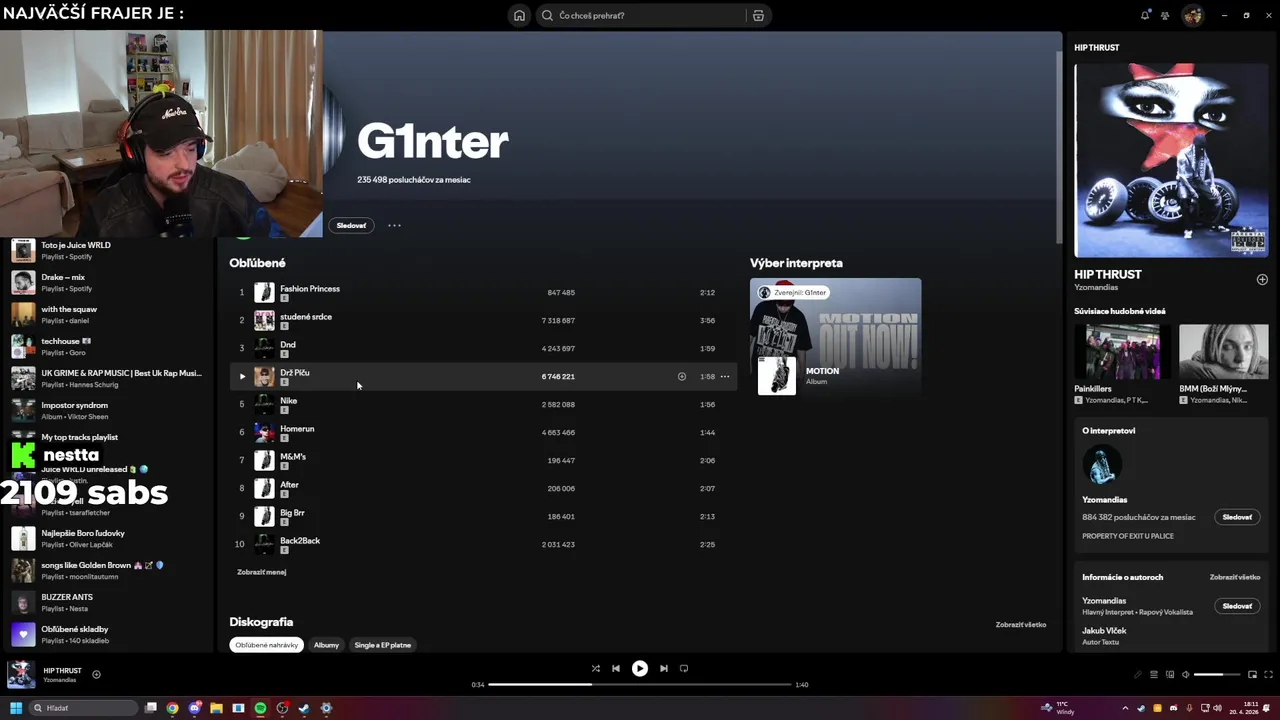The width and height of the screenshot is (1280, 720).
Task: Open Steam from the taskbar
Action: (304, 708)
